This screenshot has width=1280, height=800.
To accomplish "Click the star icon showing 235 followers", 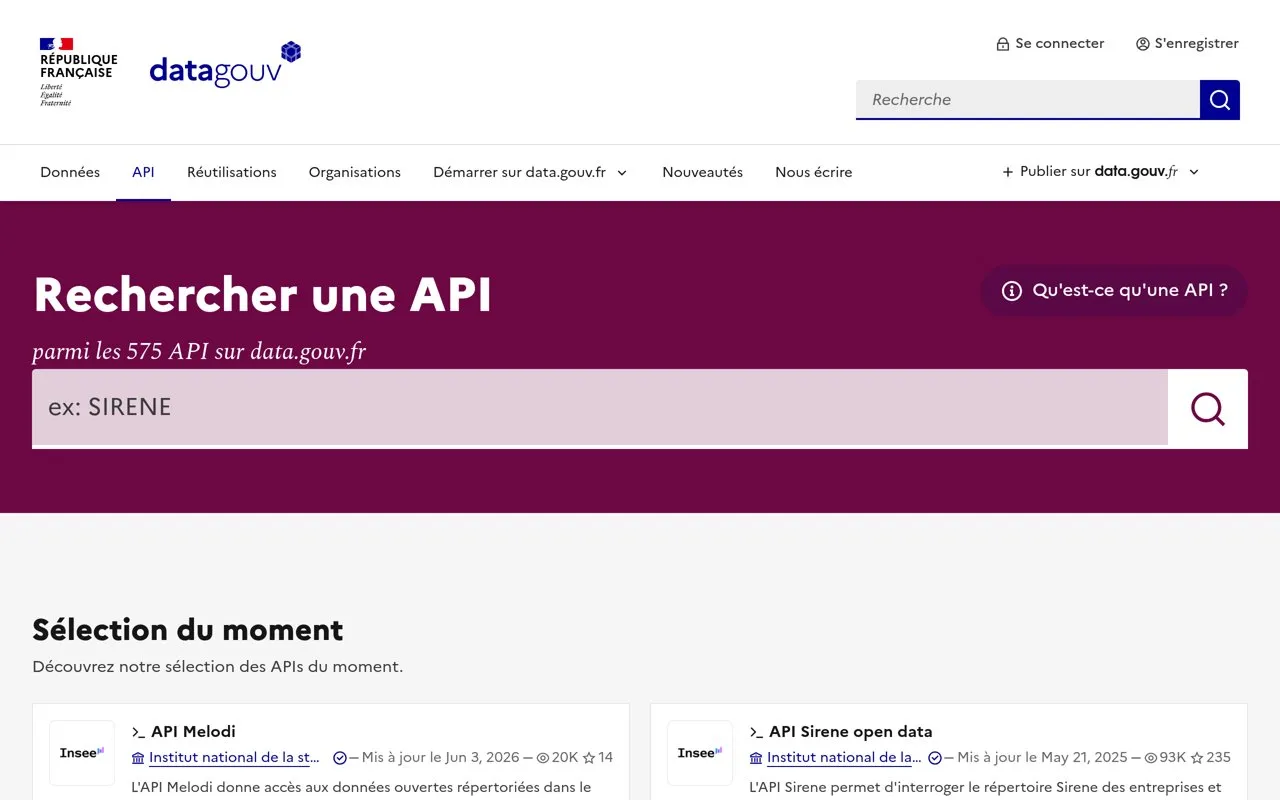I will click(1197, 758).
